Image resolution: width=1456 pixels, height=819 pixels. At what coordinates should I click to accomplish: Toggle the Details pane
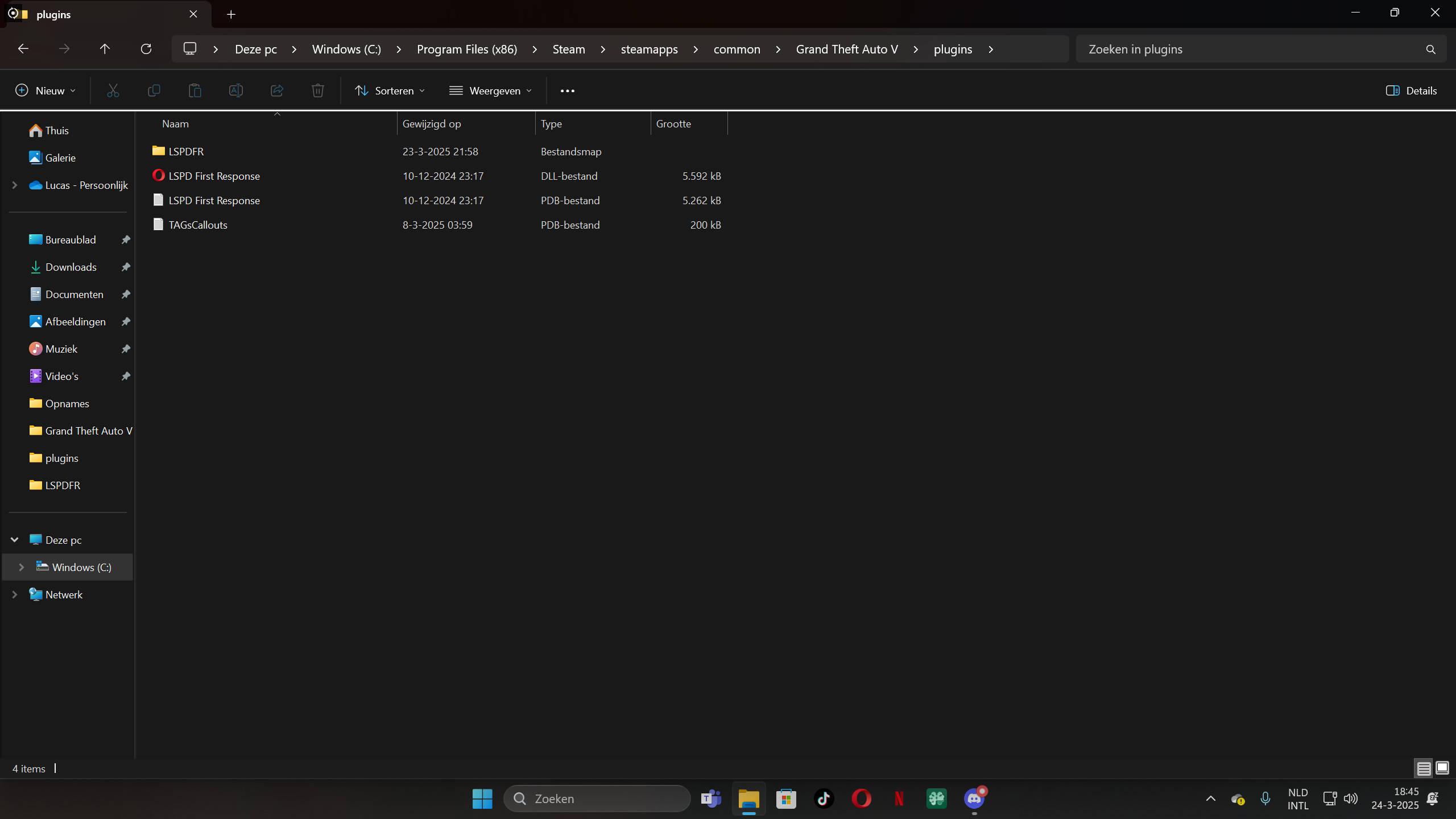tap(1411, 90)
